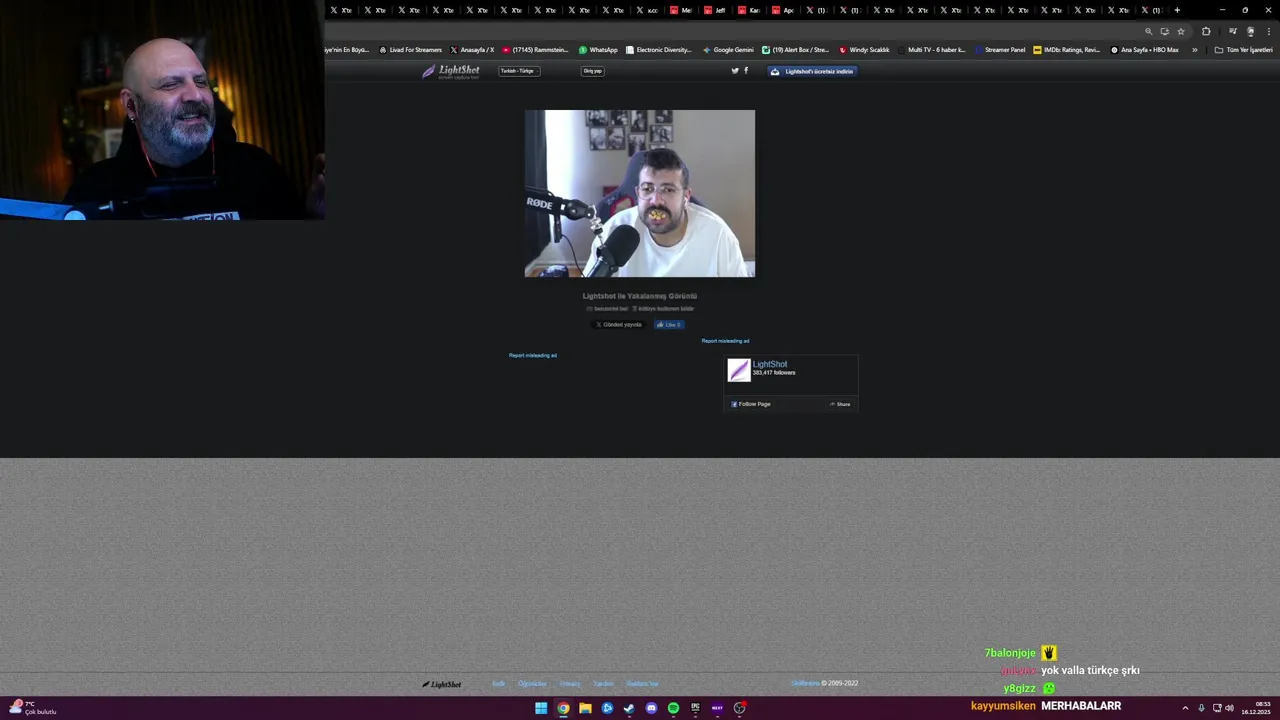Switch to the 'Apc' browser tab

click(782, 10)
